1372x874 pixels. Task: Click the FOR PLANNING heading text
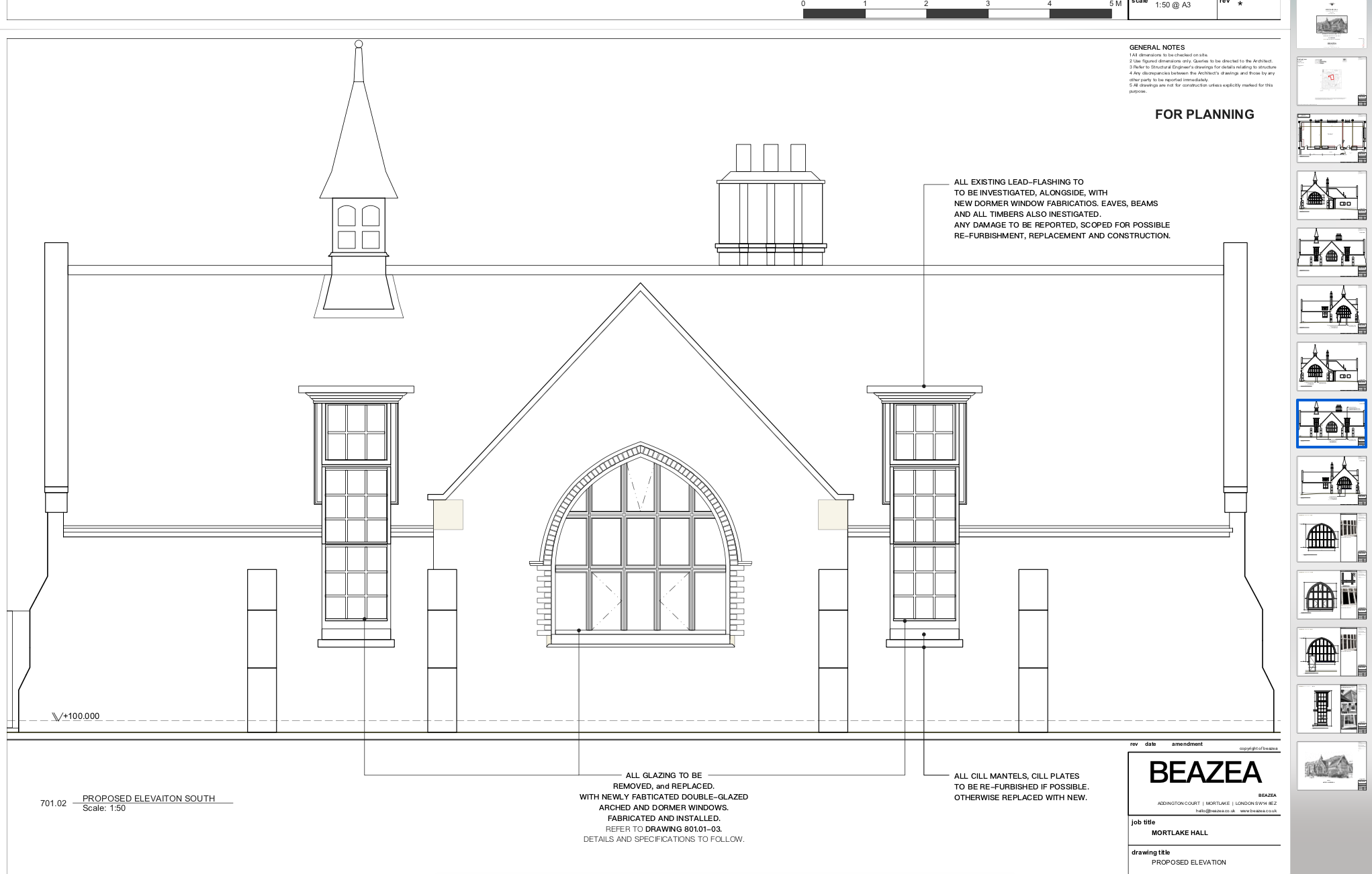(x=1204, y=114)
